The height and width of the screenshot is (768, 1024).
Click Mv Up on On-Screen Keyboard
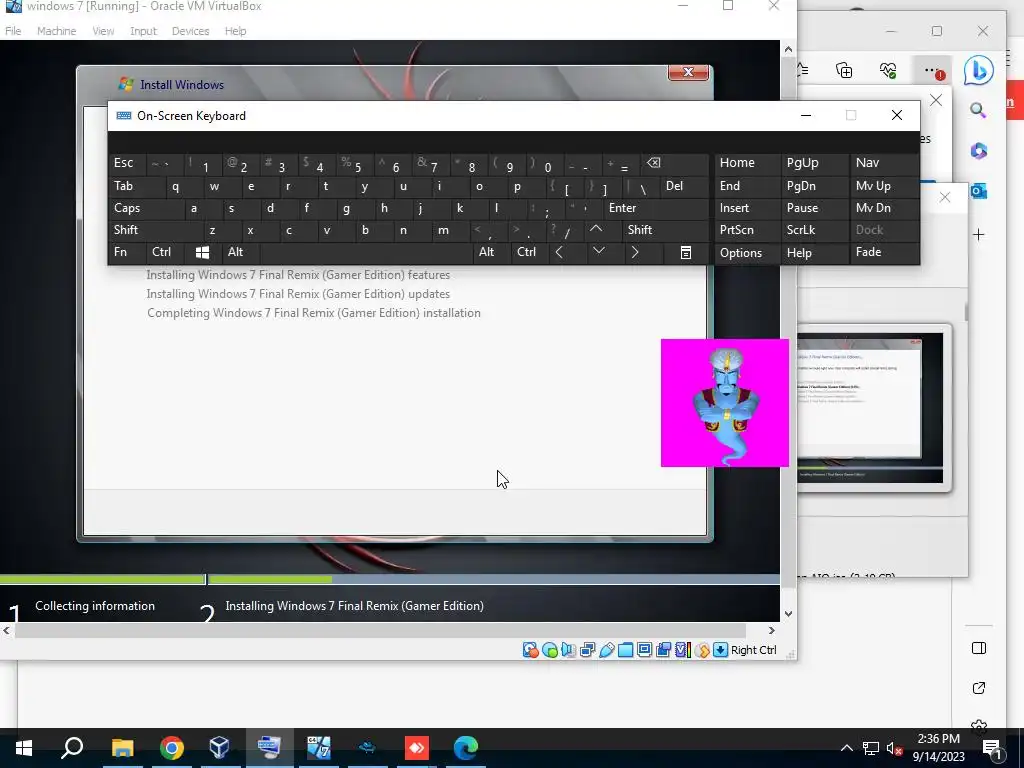pos(884,186)
